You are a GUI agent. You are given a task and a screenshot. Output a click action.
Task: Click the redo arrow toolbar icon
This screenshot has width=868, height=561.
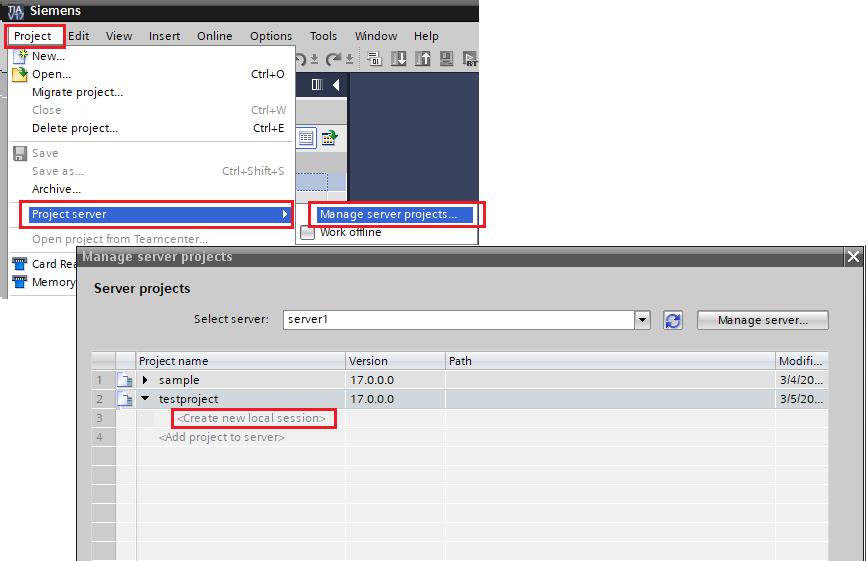click(x=336, y=59)
